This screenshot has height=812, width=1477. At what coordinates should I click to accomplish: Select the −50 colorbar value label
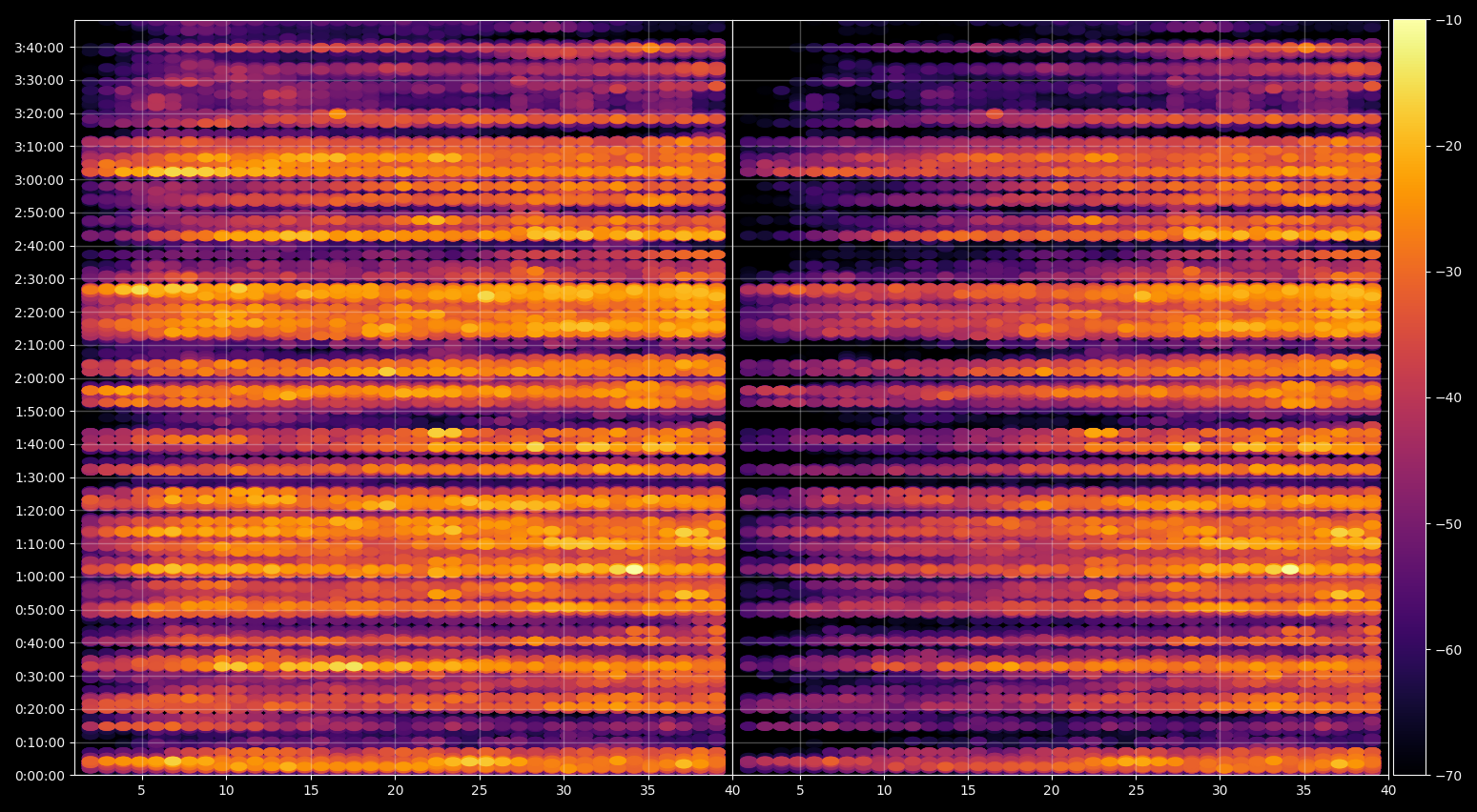[x=1448, y=524]
